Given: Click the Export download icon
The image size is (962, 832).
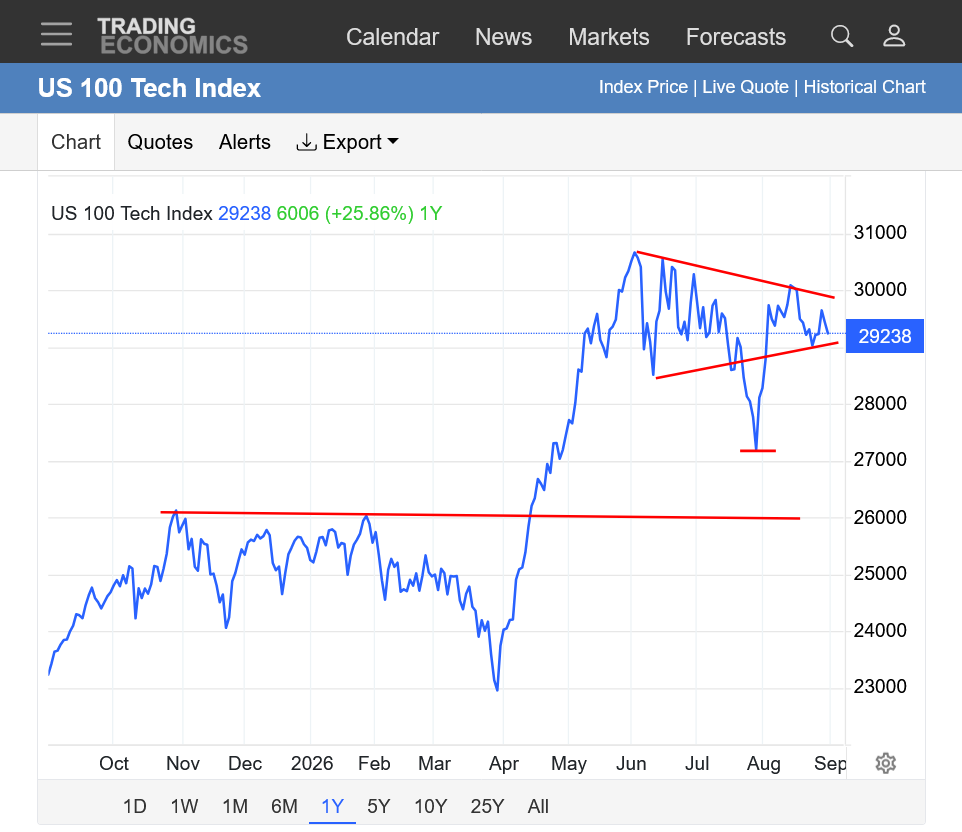Looking at the screenshot, I should coord(306,142).
